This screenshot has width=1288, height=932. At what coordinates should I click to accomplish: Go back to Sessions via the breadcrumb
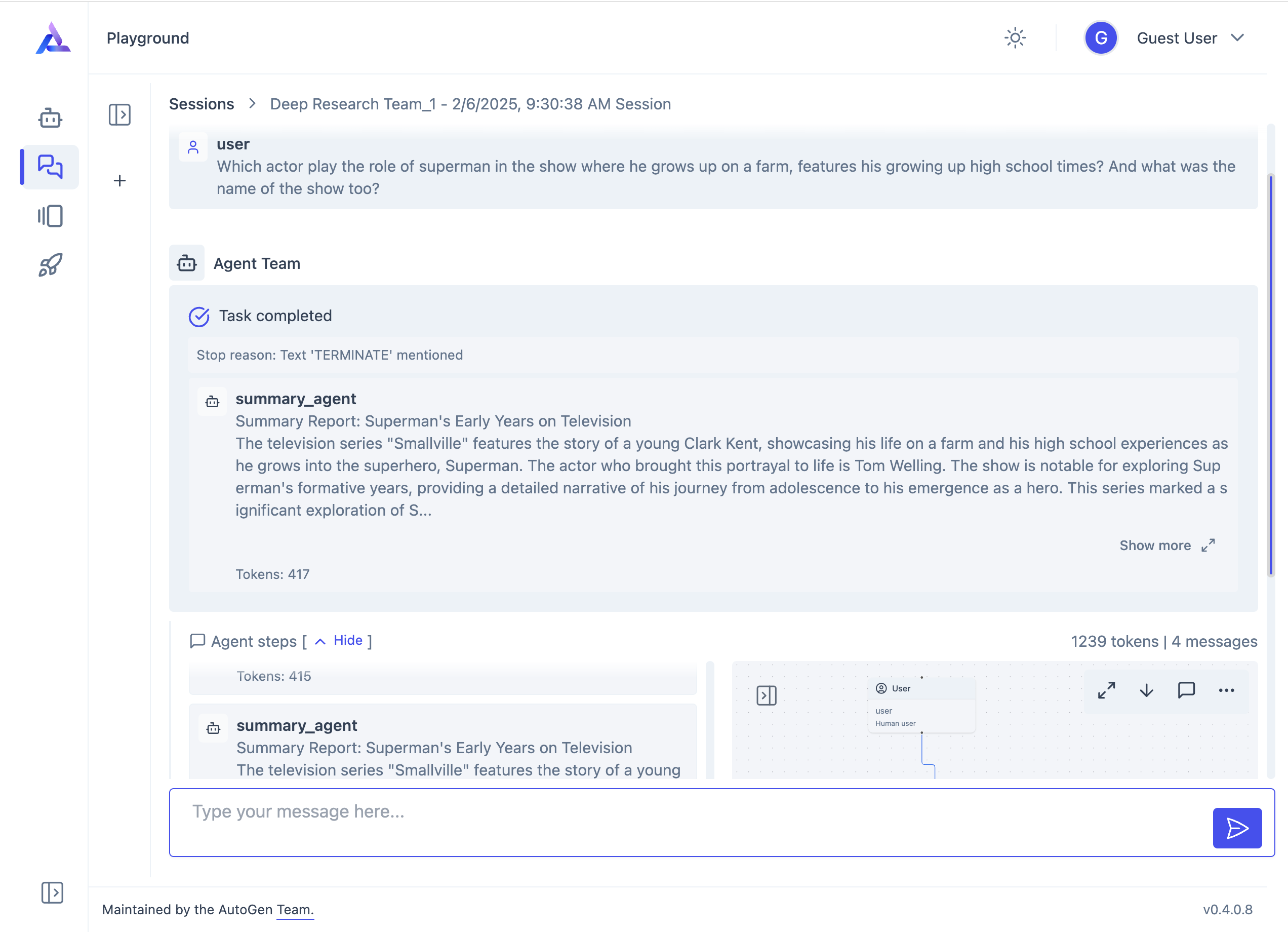[x=201, y=104]
